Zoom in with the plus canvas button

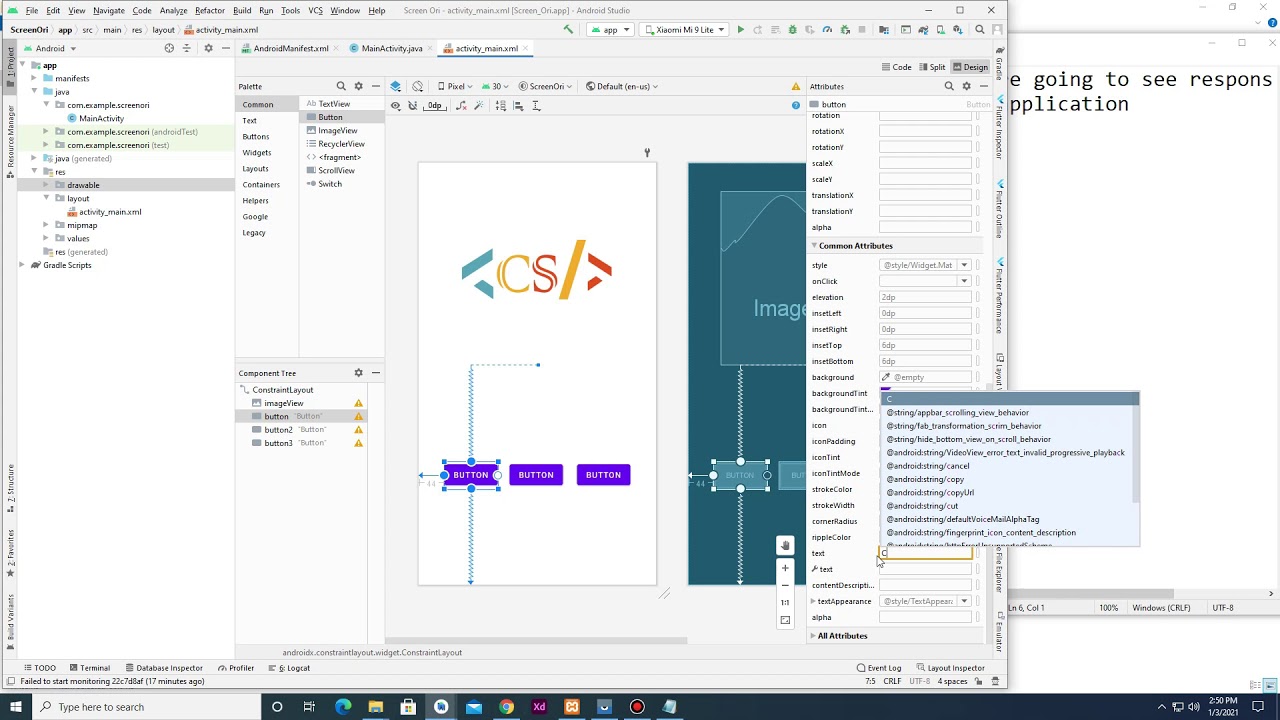tap(785, 568)
